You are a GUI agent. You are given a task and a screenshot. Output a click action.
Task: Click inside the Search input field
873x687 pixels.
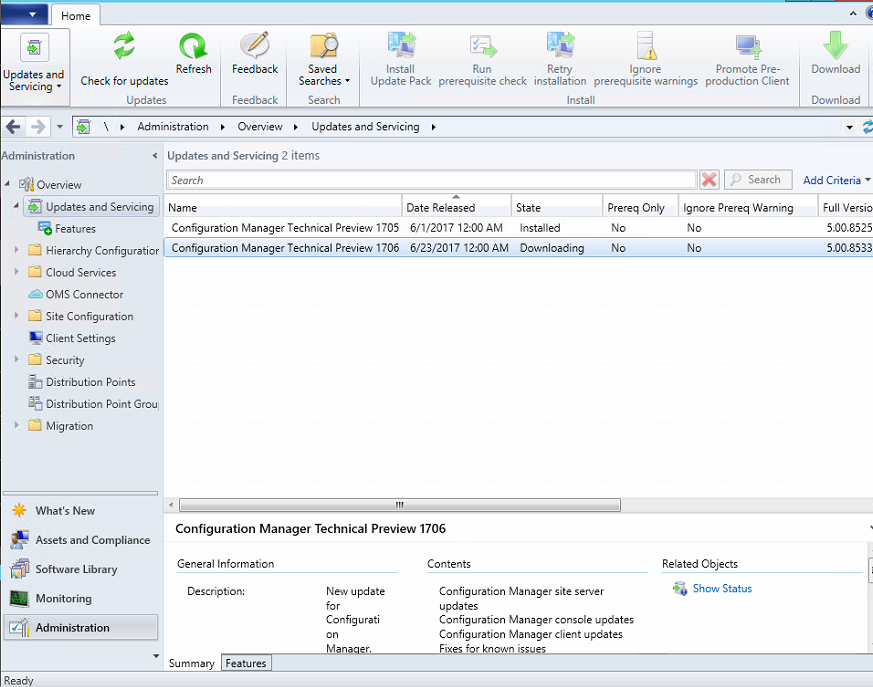point(431,180)
